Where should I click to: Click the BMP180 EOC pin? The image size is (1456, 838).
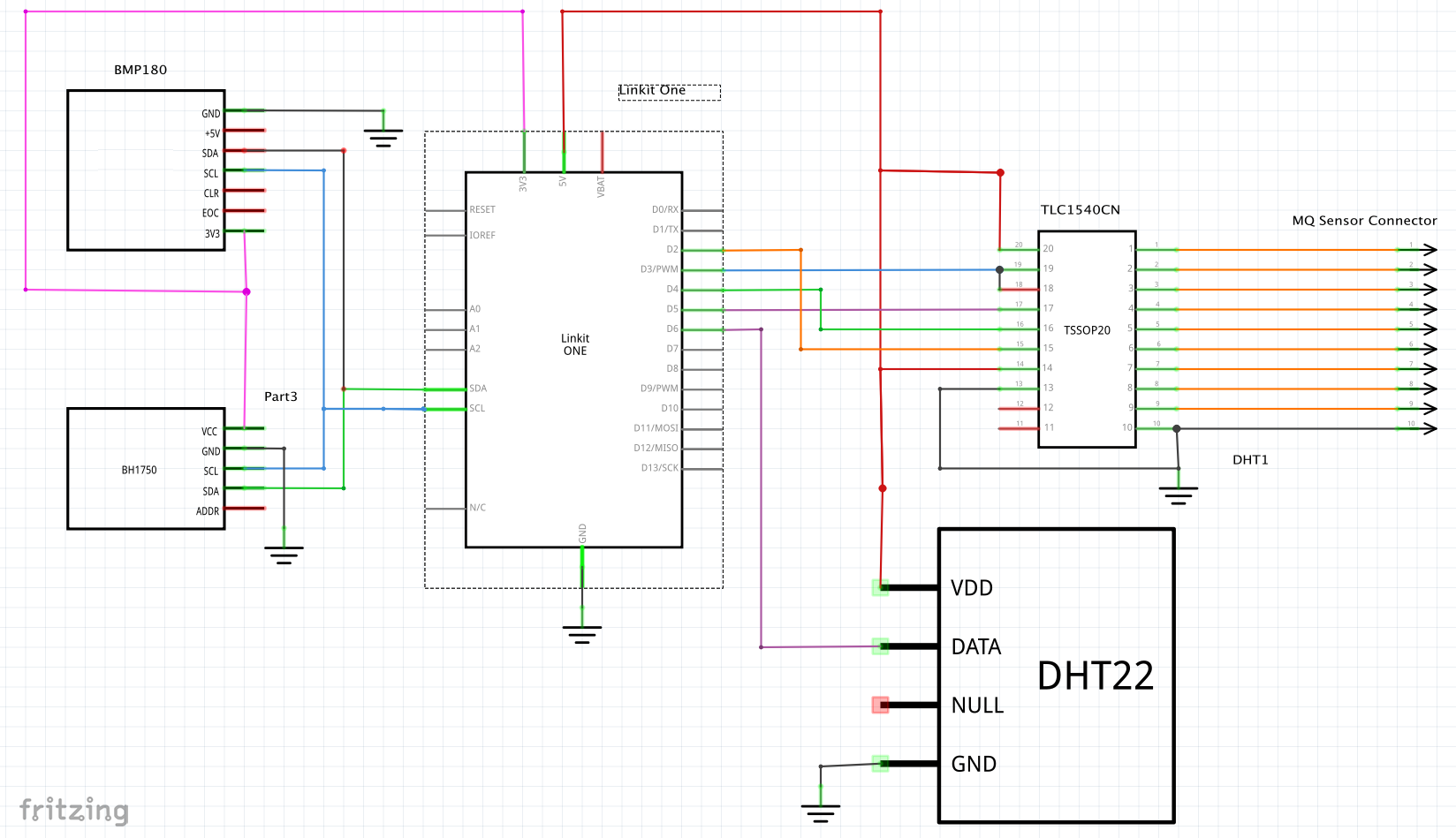245,211
